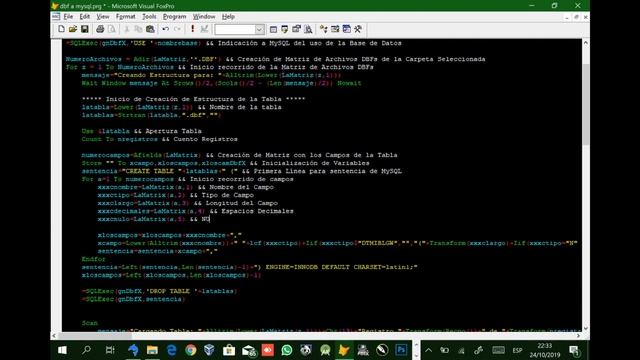640x360 pixels.
Task: Open the database selector dropdown in toolbar
Action: 259,29
